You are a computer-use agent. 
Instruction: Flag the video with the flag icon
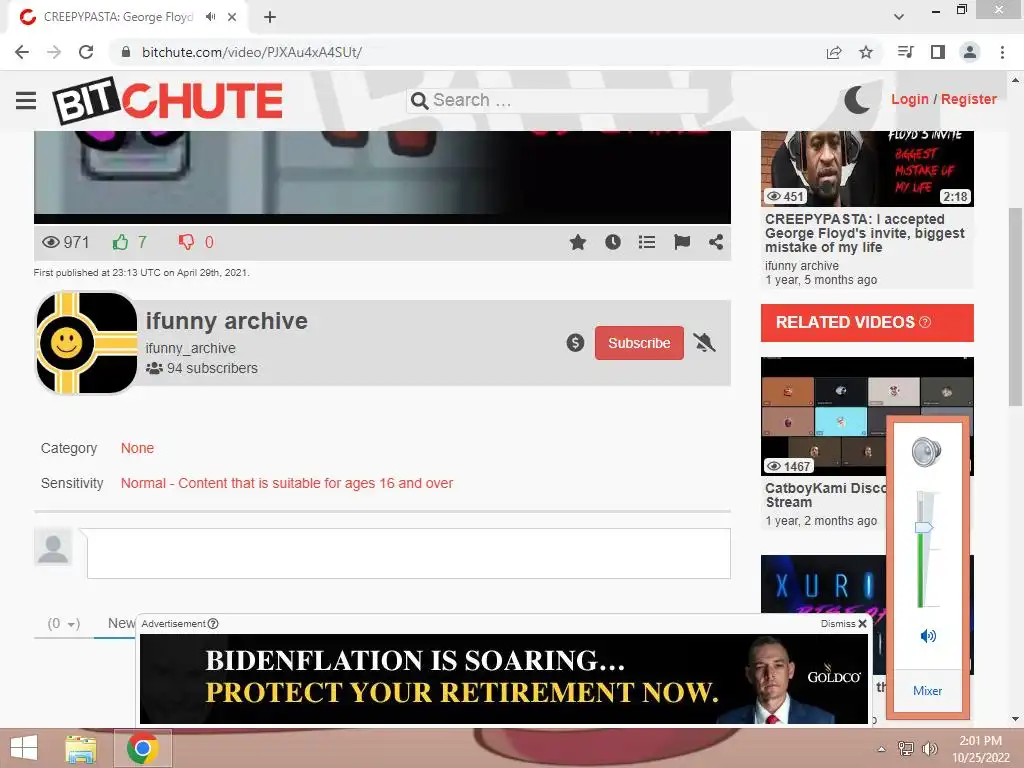click(682, 242)
